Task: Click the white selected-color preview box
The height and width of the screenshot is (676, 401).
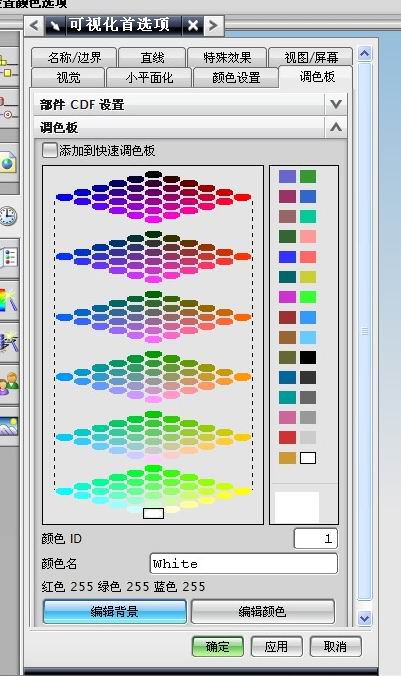Action: tap(297, 507)
